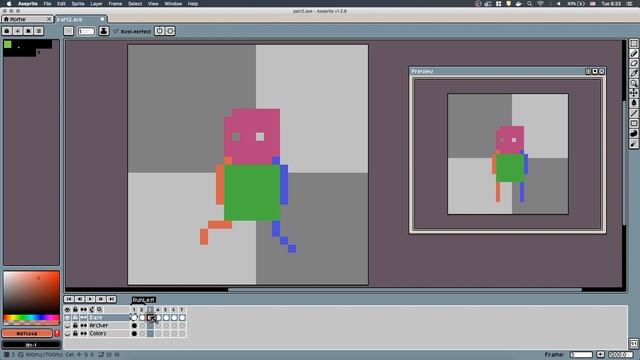Go to the previous frame
Screen dimensions: 640x360
coord(80,299)
